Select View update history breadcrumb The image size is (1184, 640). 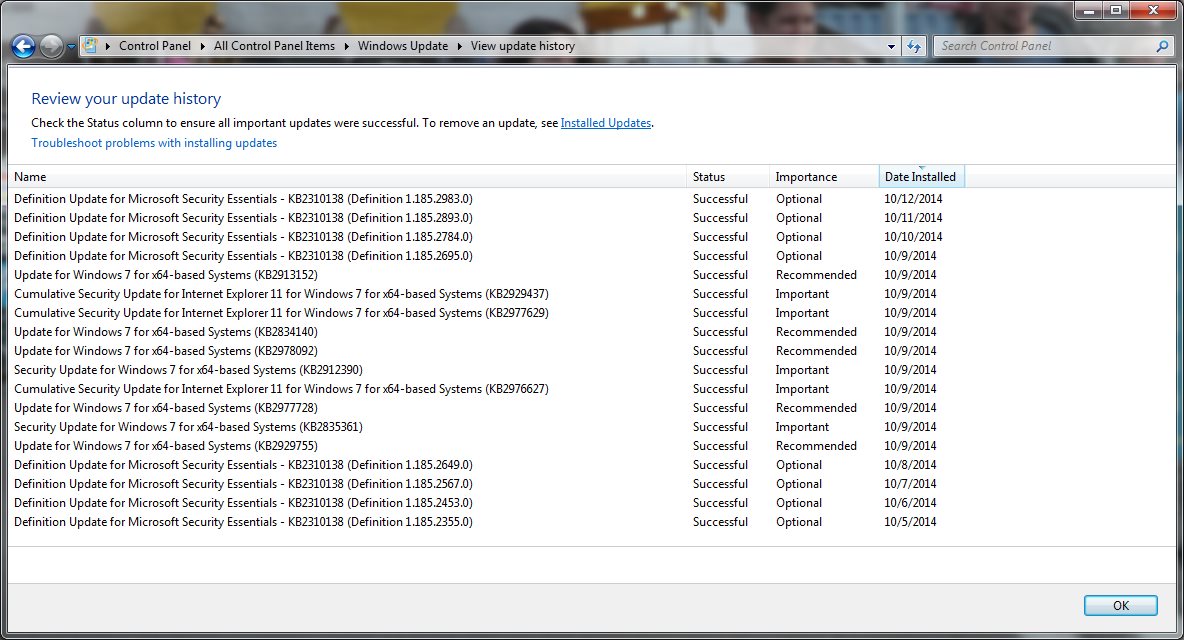click(x=523, y=46)
